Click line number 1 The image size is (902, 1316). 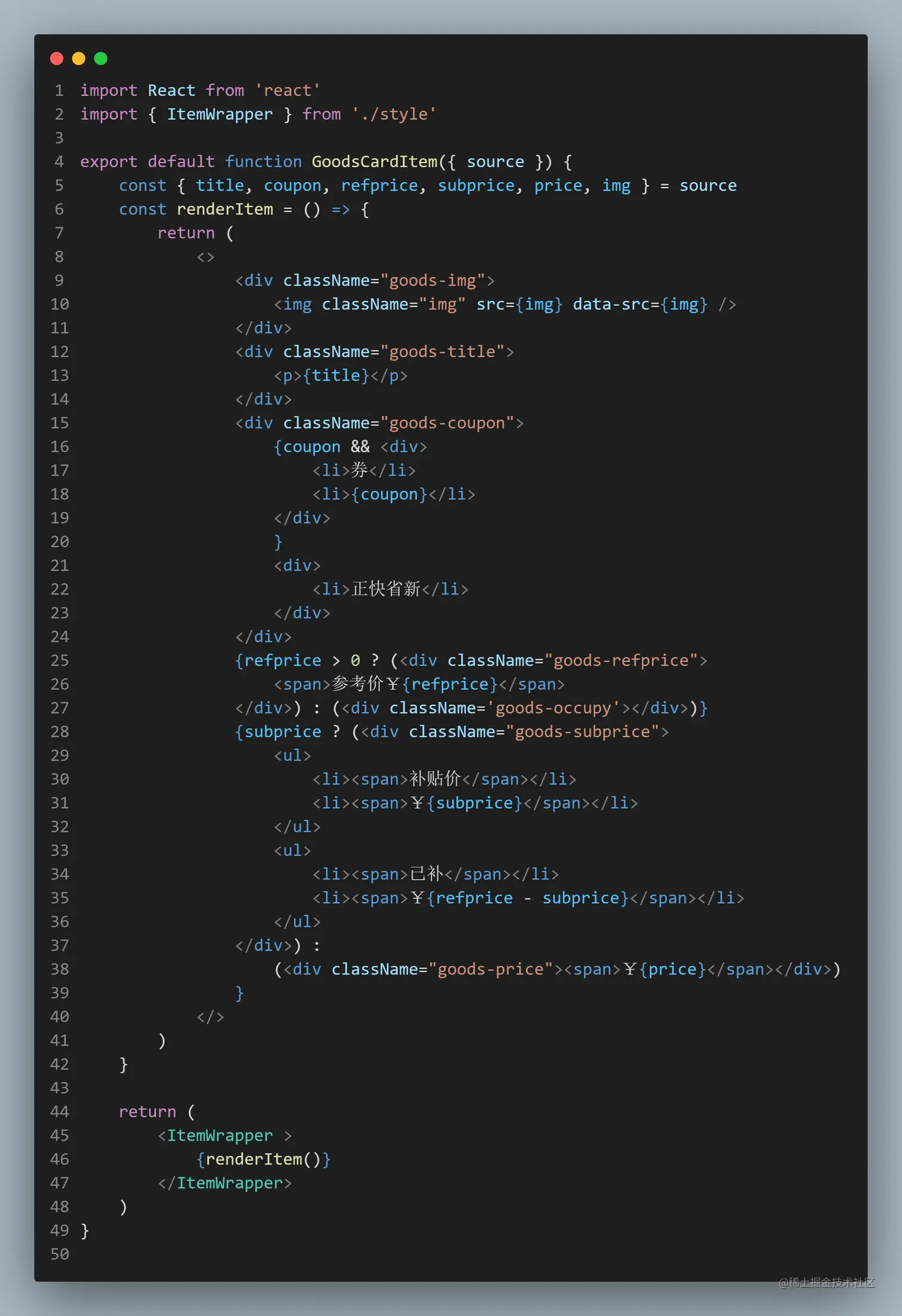point(60,90)
